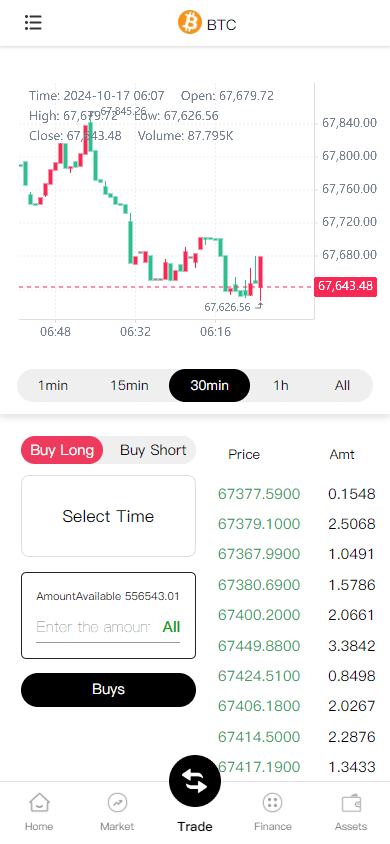The image size is (390, 844).
Task: Click the Buys button
Action: pyautogui.click(x=108, y=690)
